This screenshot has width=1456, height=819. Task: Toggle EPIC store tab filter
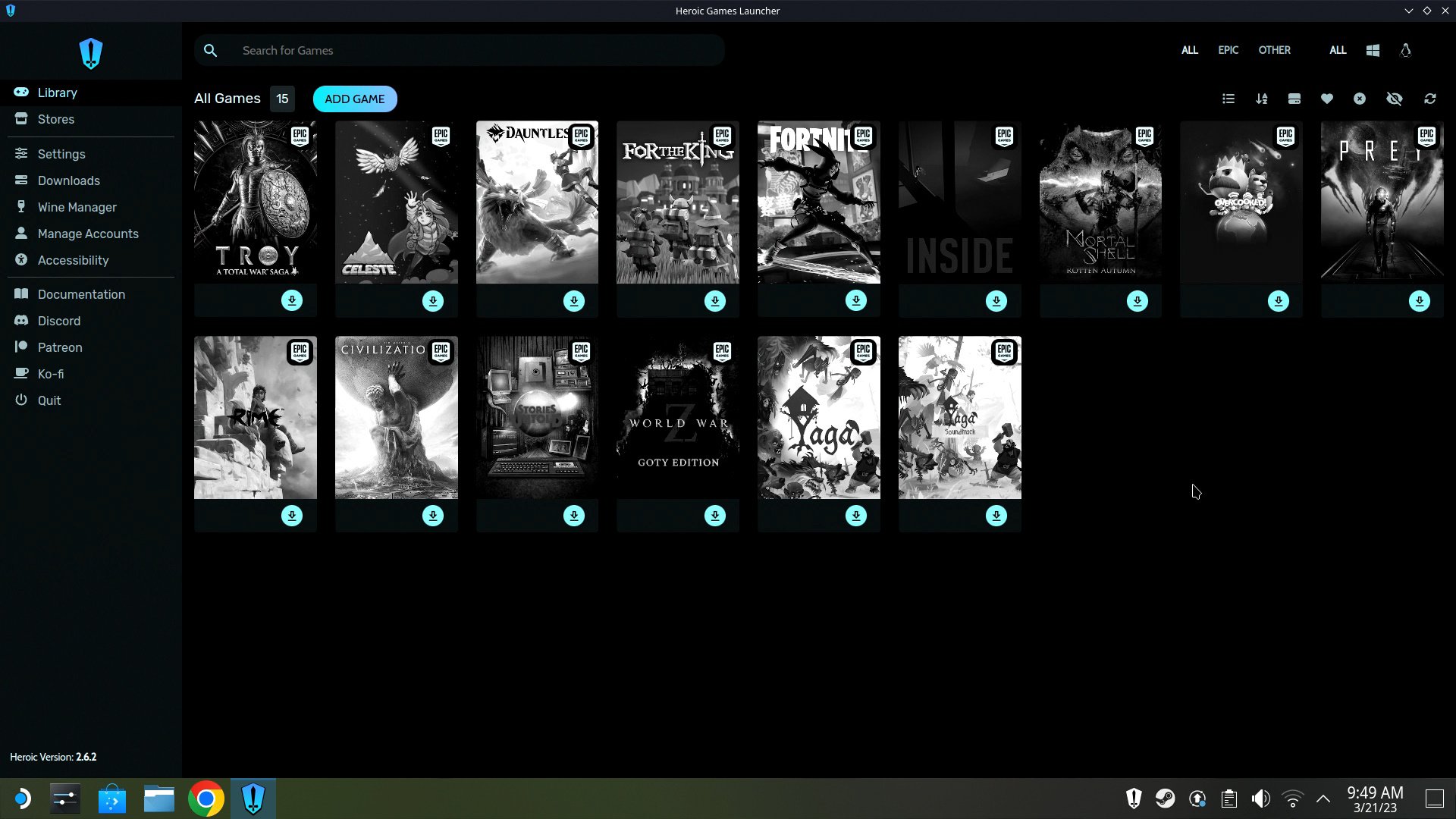point(1228,49)
